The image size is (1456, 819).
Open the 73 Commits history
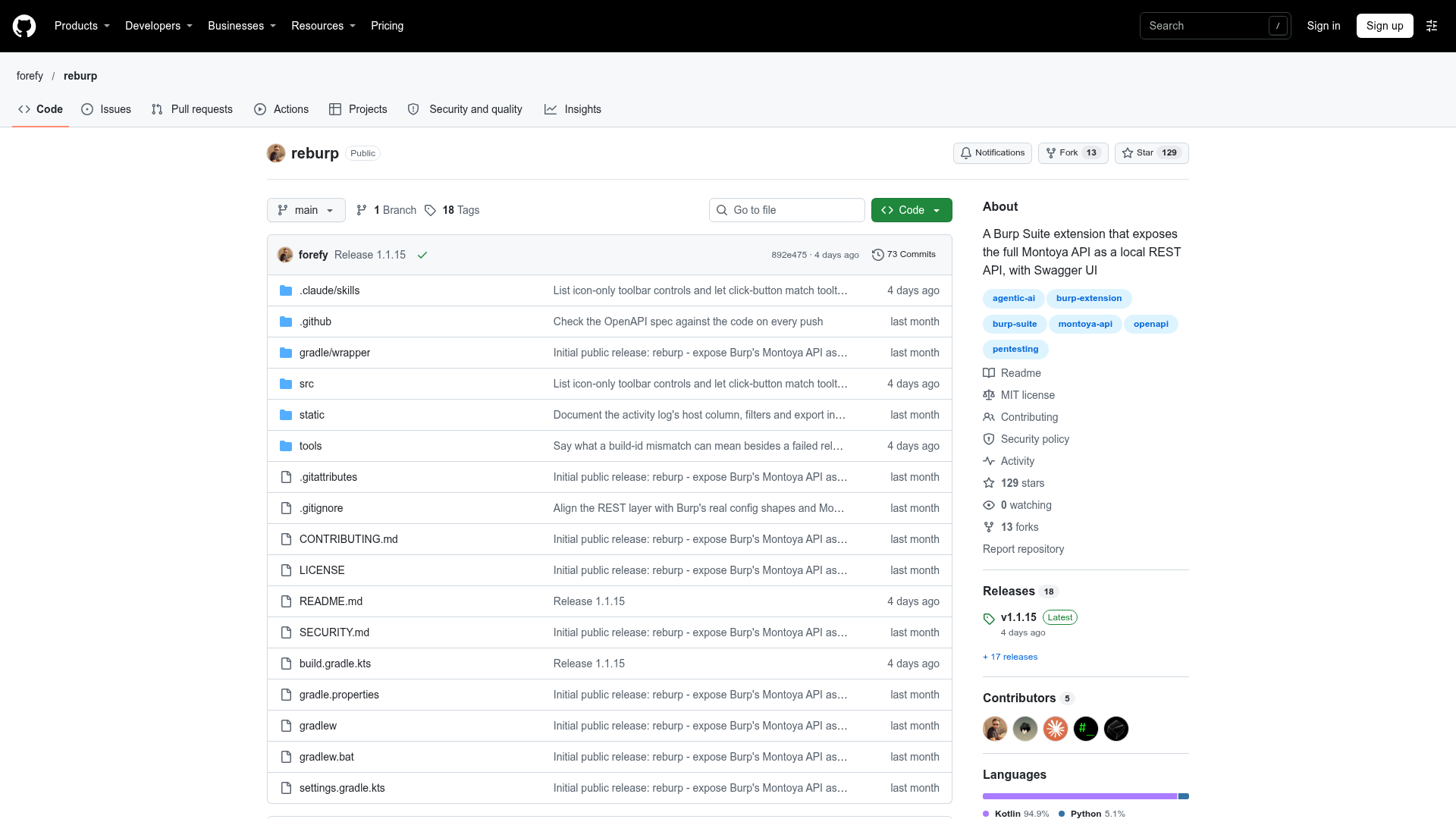904,255
